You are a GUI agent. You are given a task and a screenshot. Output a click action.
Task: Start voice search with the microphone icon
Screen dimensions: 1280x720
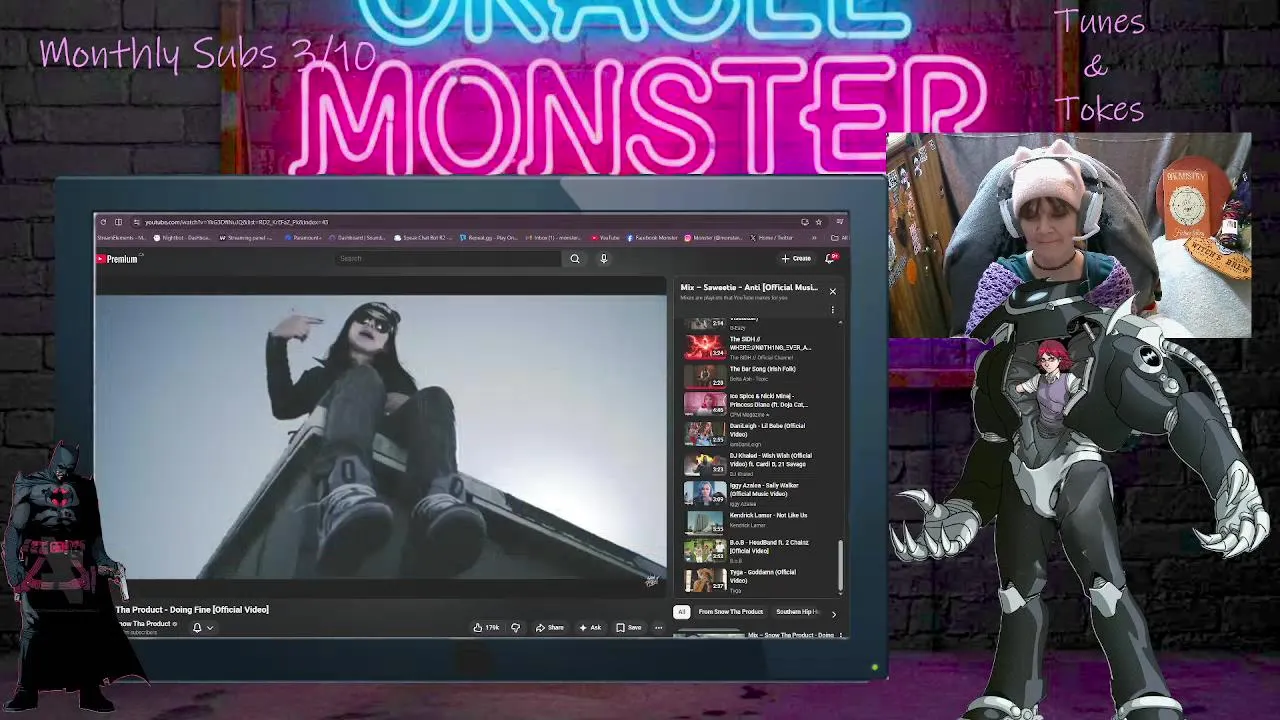pos(604,259)
